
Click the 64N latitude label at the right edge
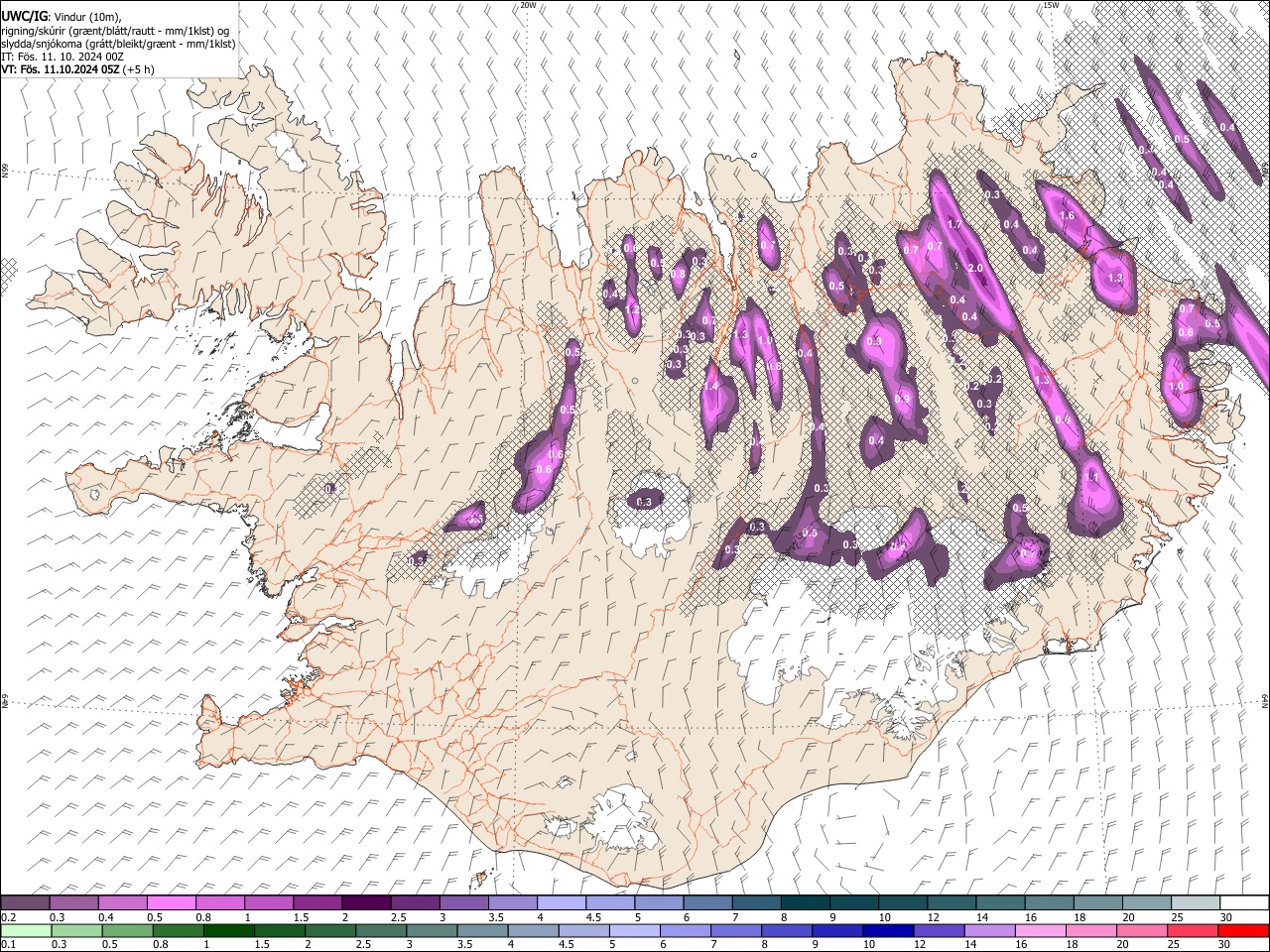tap(1265, 700)
